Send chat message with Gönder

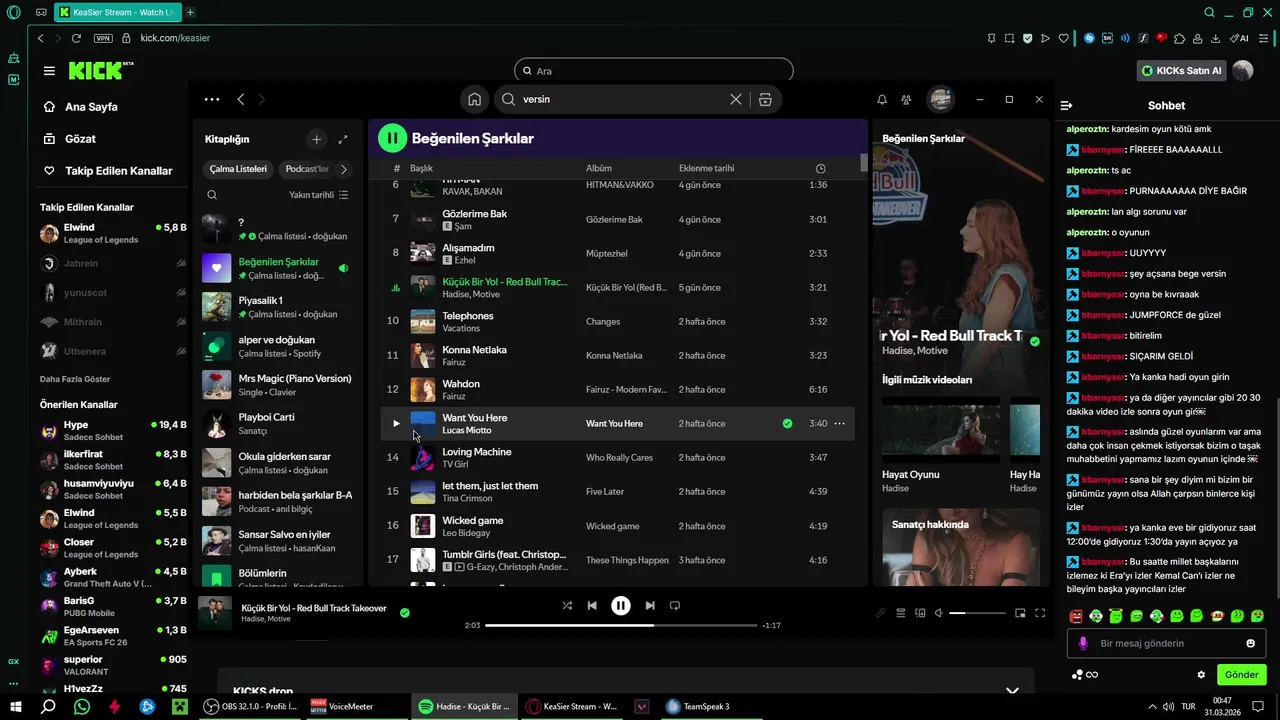click(x=1242, y=675)
